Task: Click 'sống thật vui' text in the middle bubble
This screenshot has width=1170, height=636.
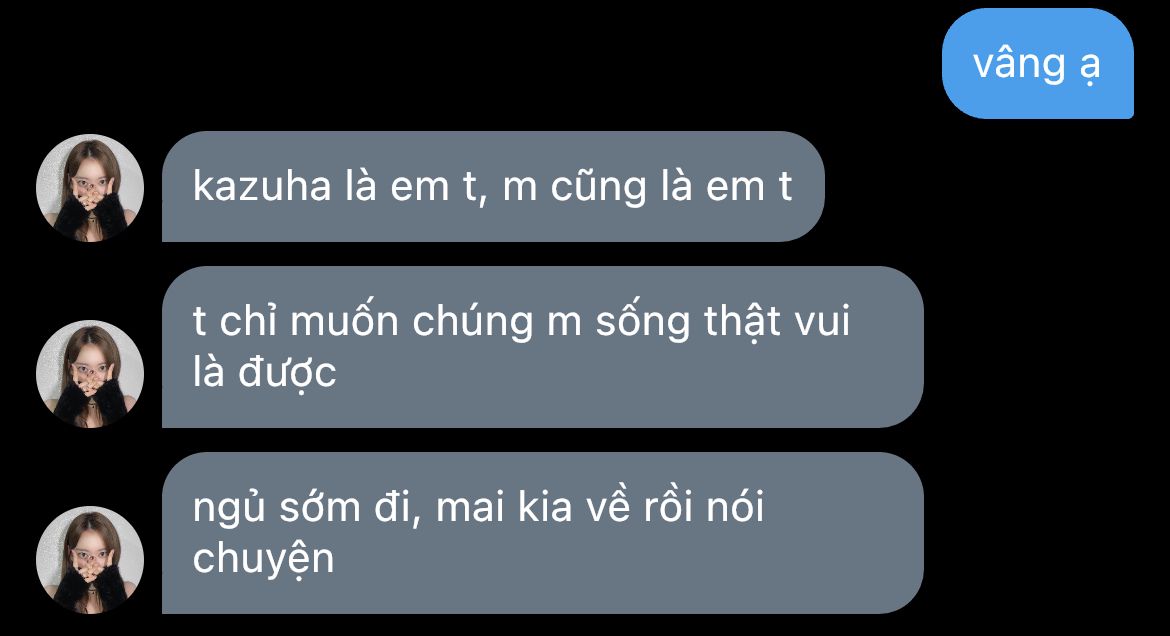Action: tap(722, 322)
